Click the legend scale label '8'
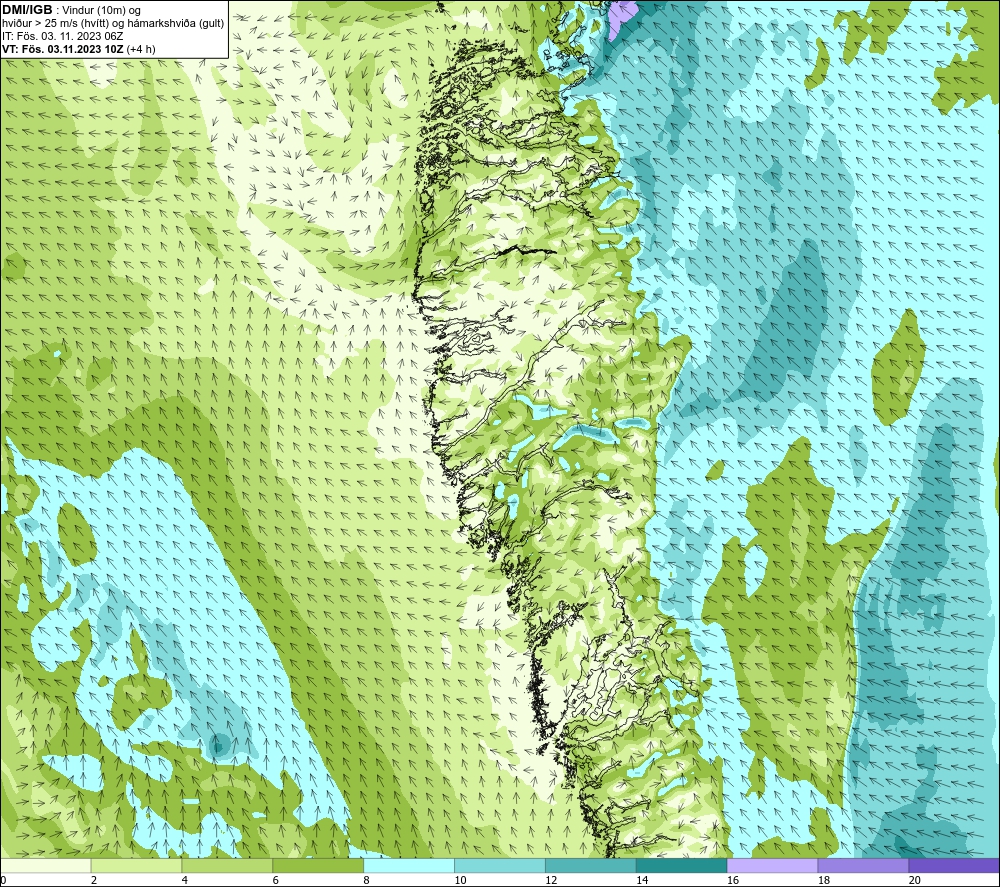This screenshot has height=887, width=1000. point(366,881)
